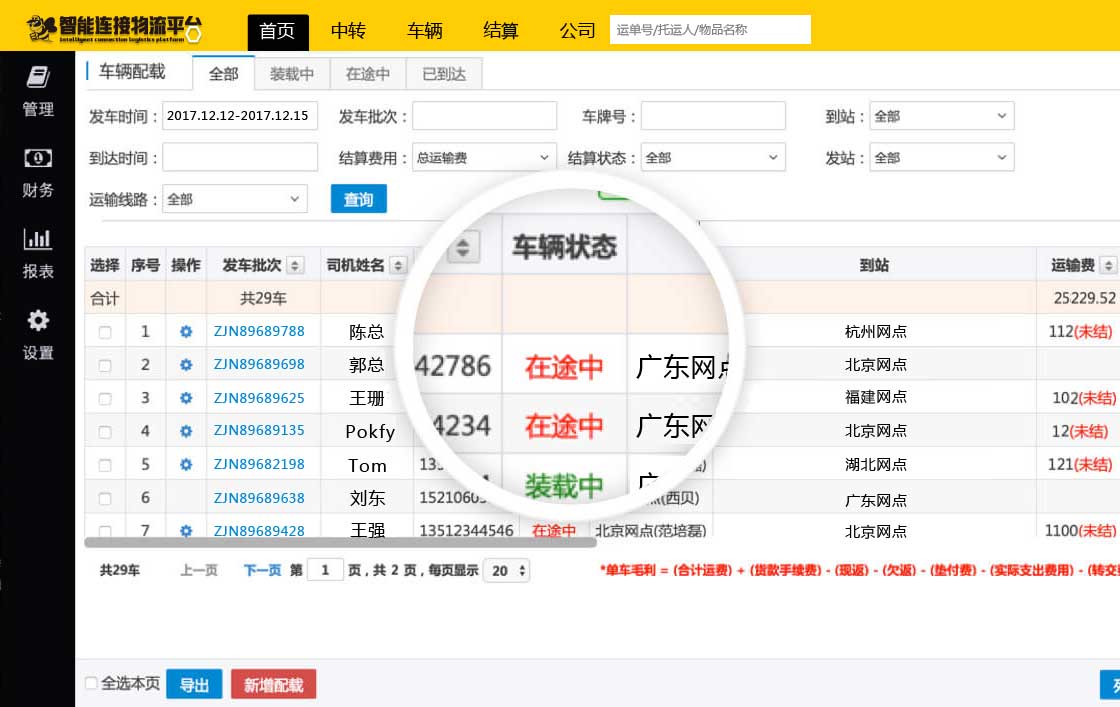This screenshot has width=1120, height=707.
Task: Tick the checkbox for row 2
Action: click(x=105, y=366)
